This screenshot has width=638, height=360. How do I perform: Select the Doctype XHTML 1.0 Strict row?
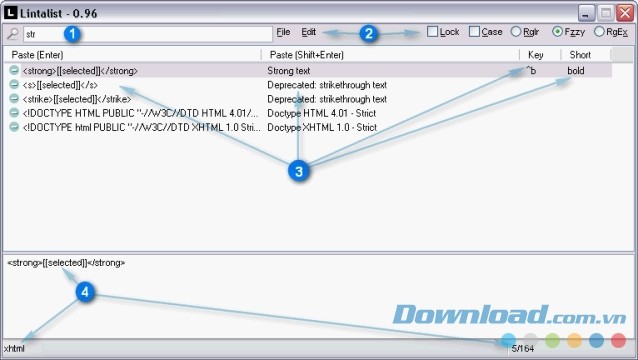pyautogui.click(x=308, y=127)
